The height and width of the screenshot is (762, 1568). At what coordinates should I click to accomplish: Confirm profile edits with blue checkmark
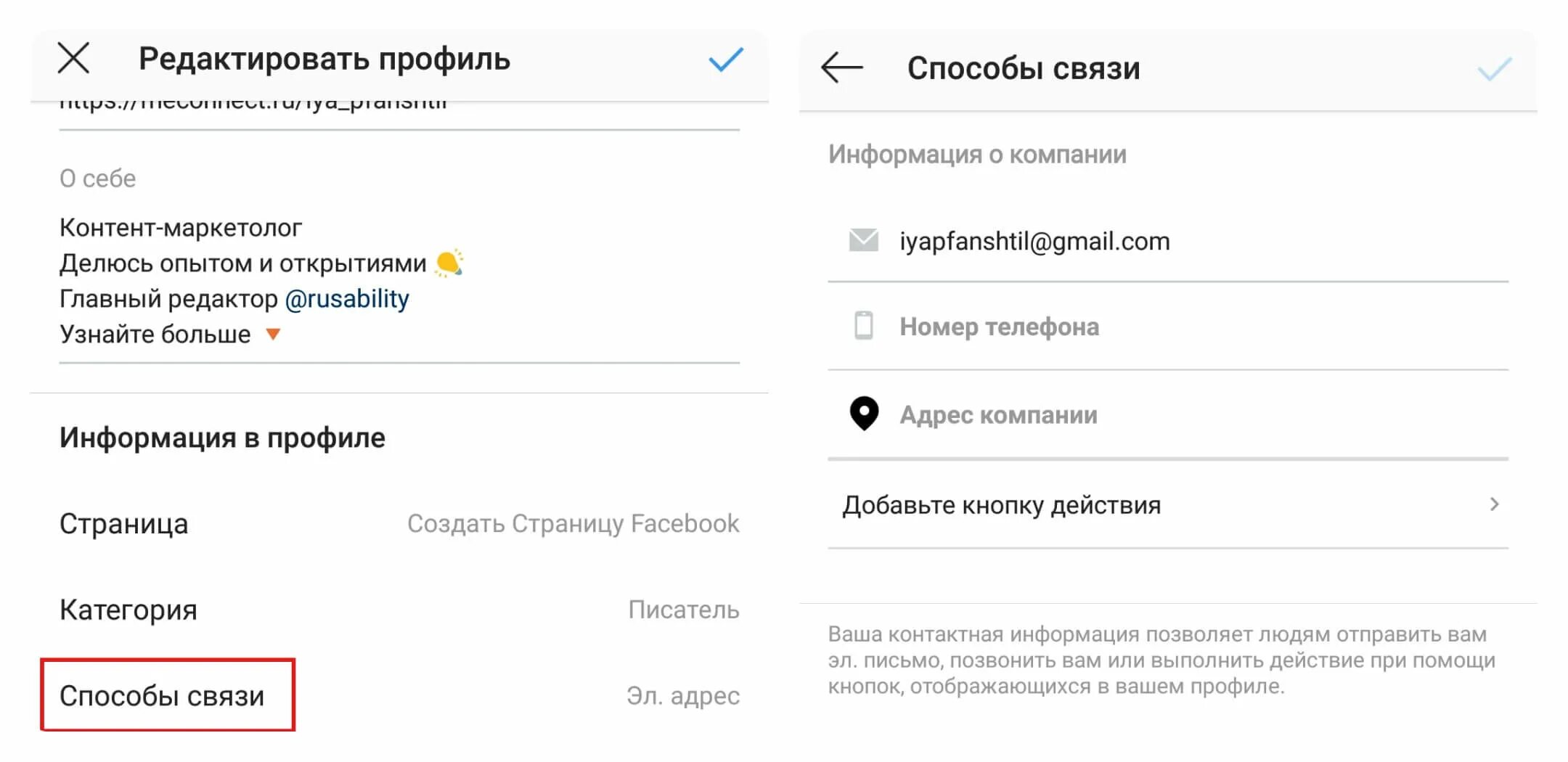click(726, 59)
